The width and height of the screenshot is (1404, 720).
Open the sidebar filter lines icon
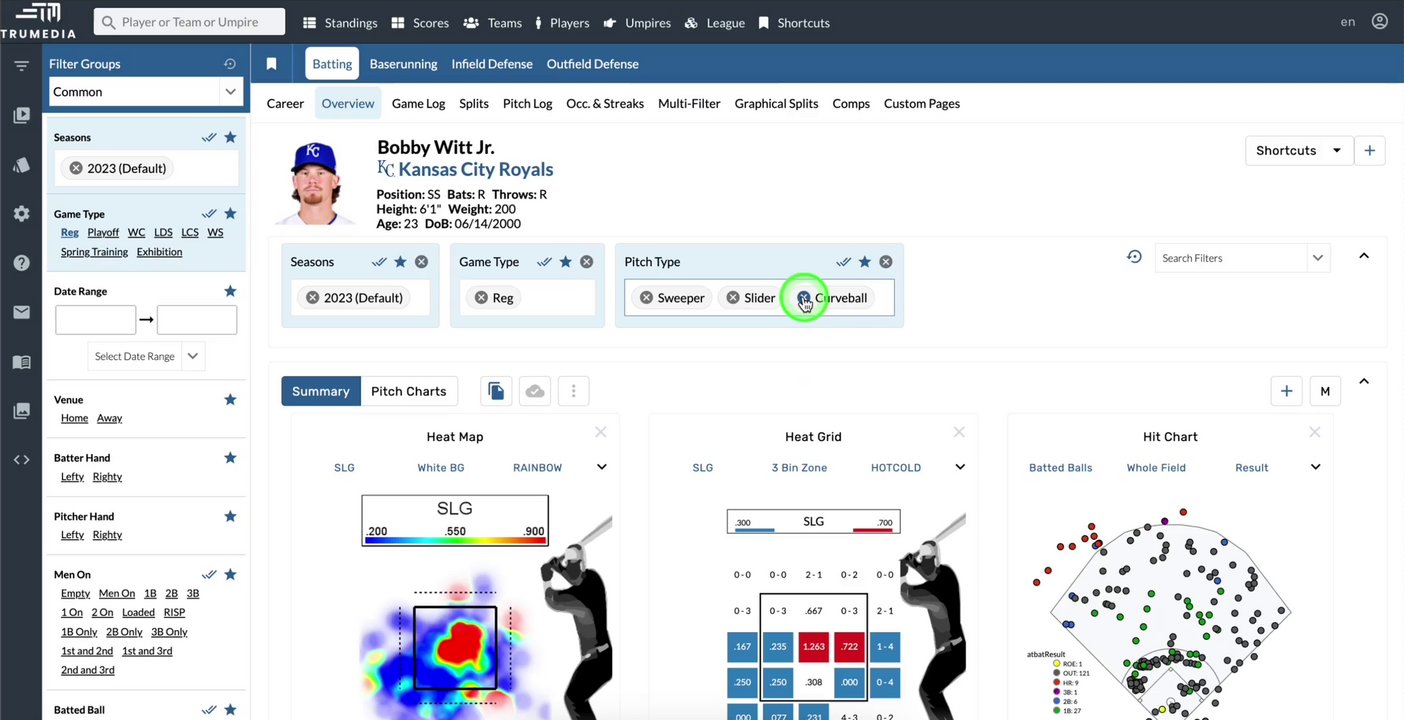pos(21,66)
